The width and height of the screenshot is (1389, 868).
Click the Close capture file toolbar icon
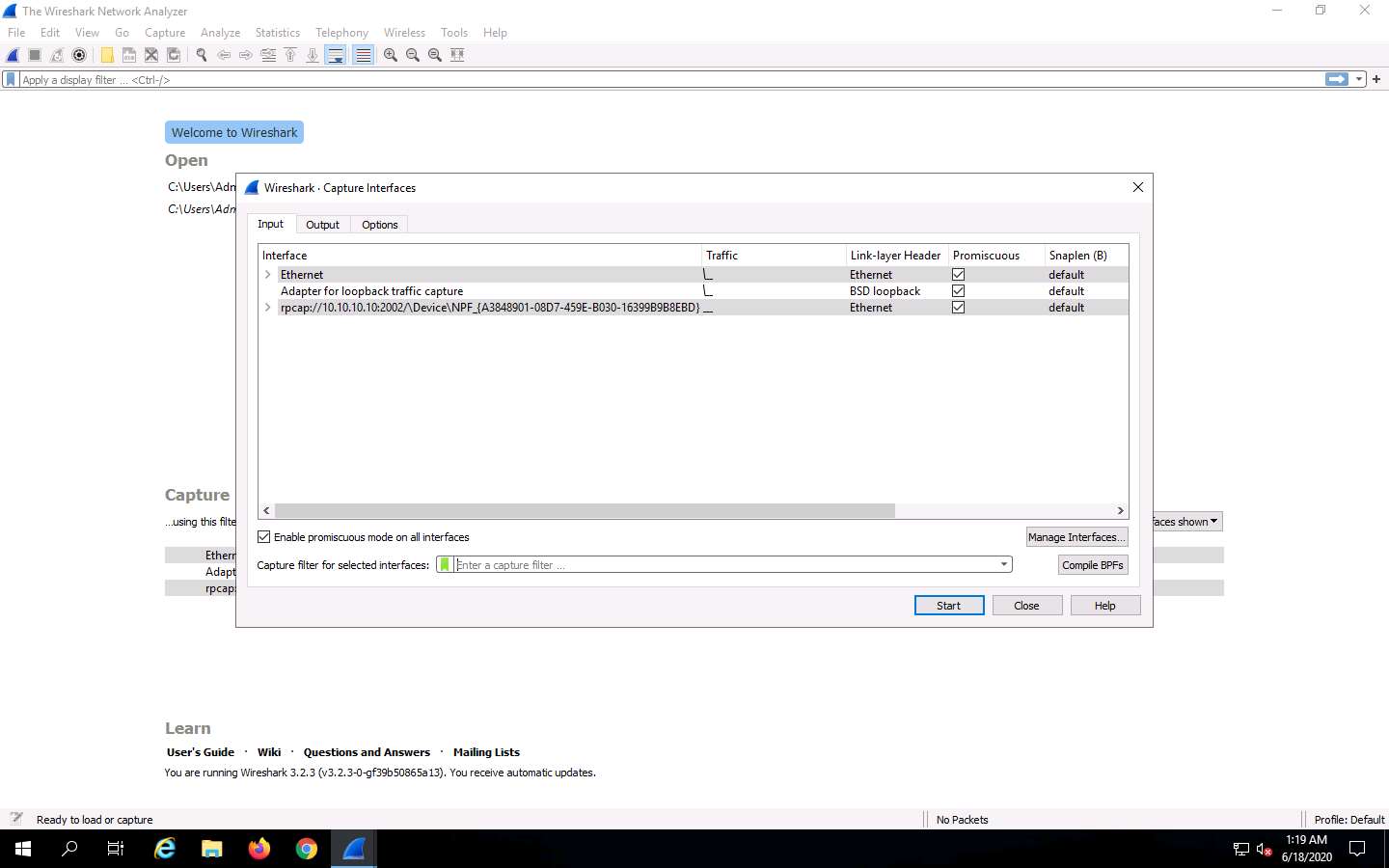tap(151, 55)
